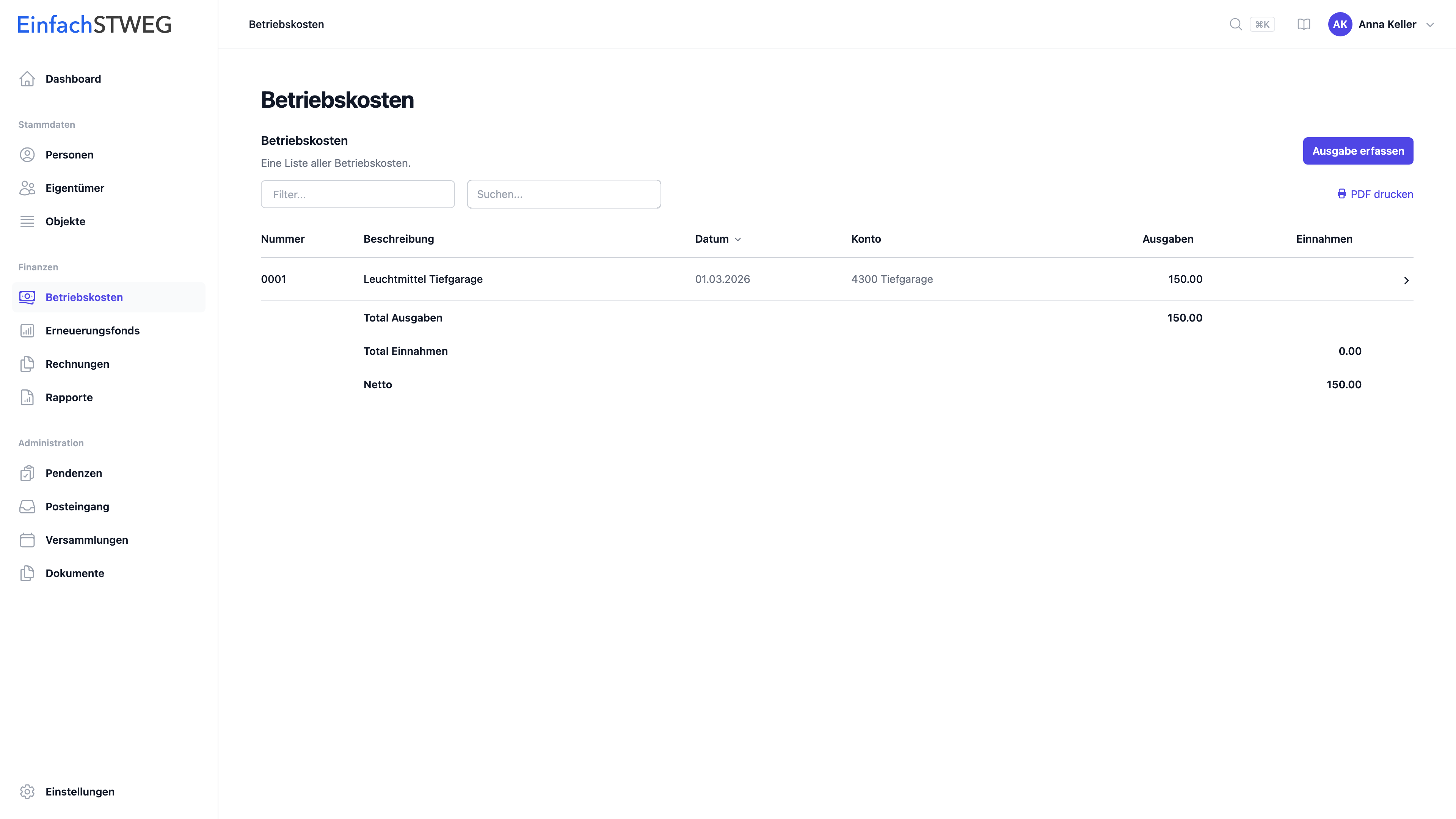Viewport: 1456px width, 819px height.
Task: Click the Posteingang inbox icon
Action: (x=27, y=507)
